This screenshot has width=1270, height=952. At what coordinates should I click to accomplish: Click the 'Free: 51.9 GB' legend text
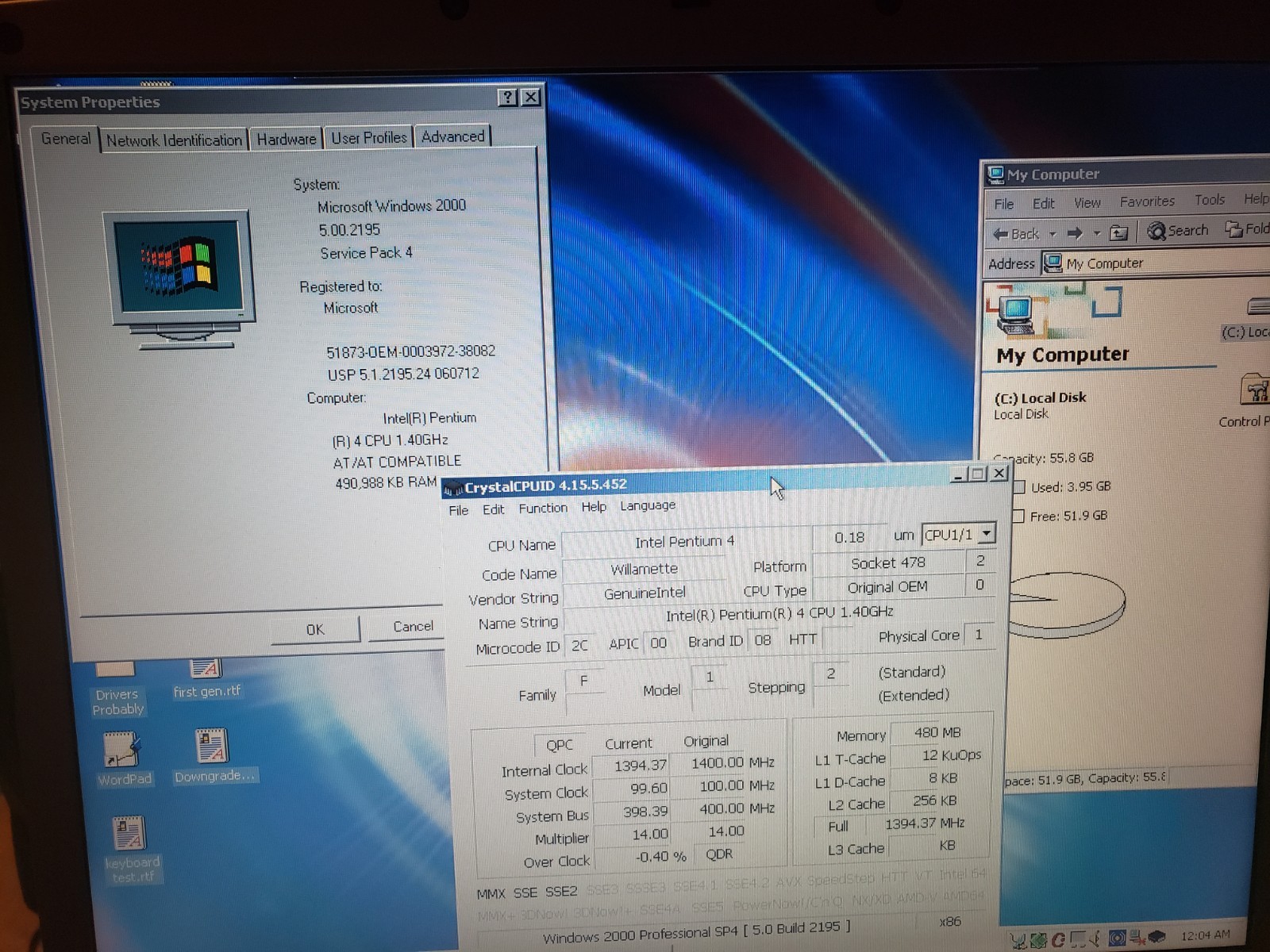click(x=1068, y=516)
